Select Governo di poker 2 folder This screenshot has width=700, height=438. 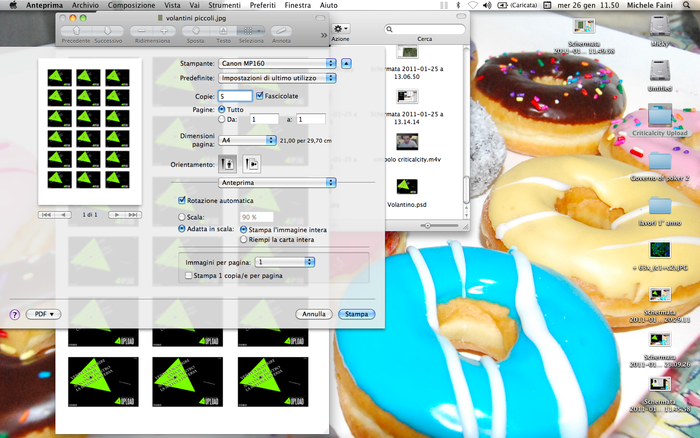click(660, 166)
